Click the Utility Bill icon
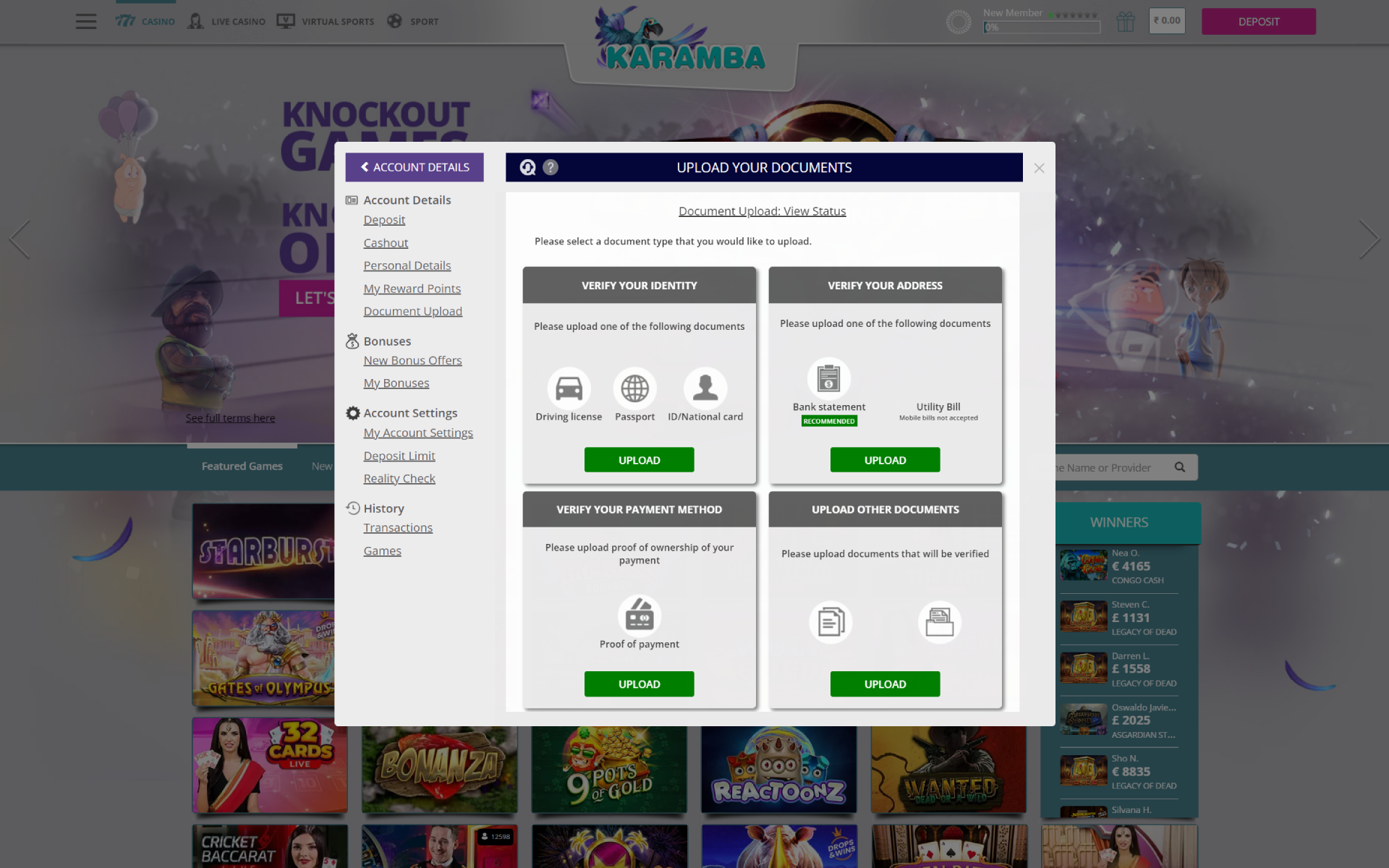 point(937,382)
